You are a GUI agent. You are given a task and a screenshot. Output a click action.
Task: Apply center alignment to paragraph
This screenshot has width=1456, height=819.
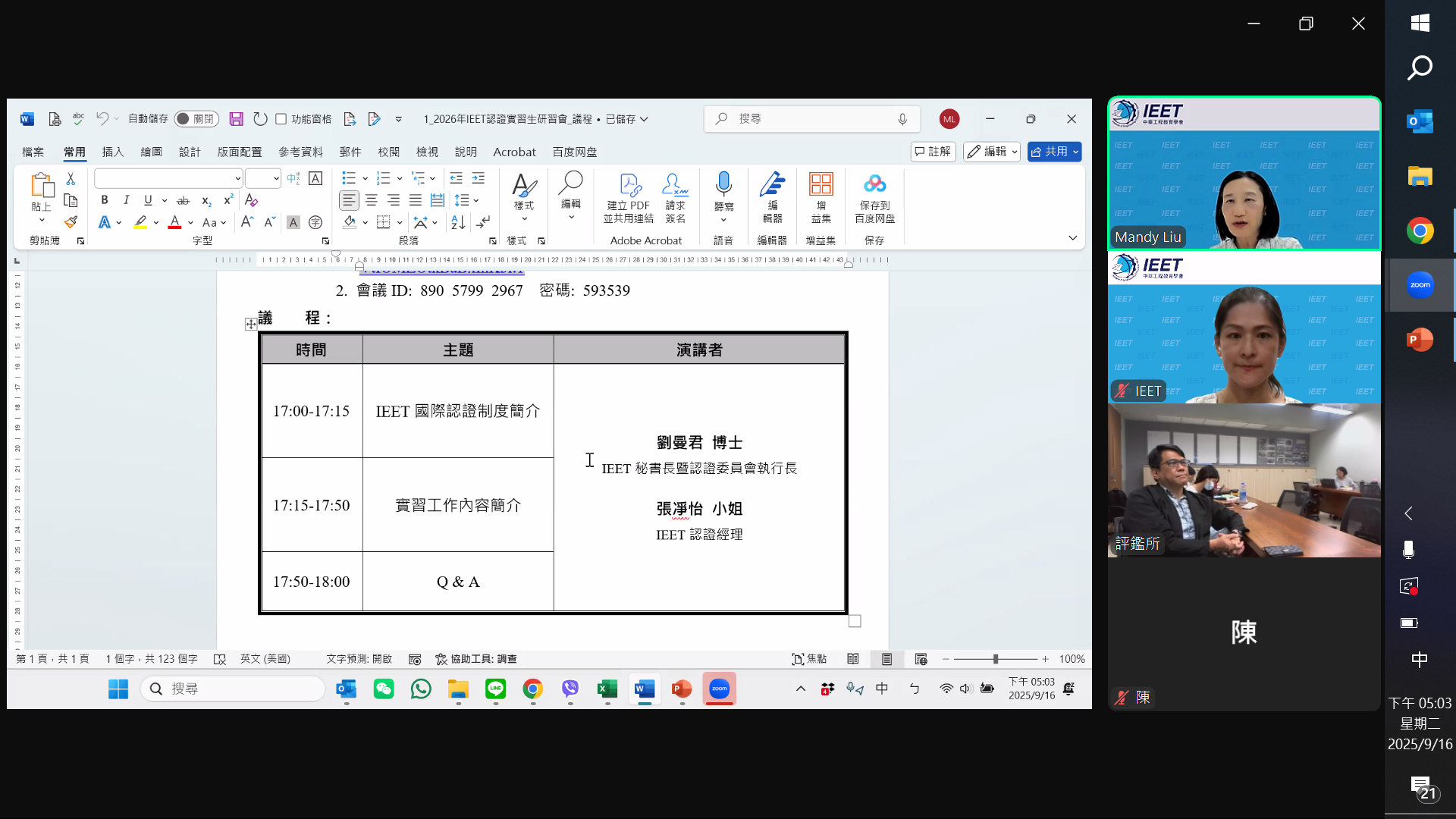tap(372, 200)
